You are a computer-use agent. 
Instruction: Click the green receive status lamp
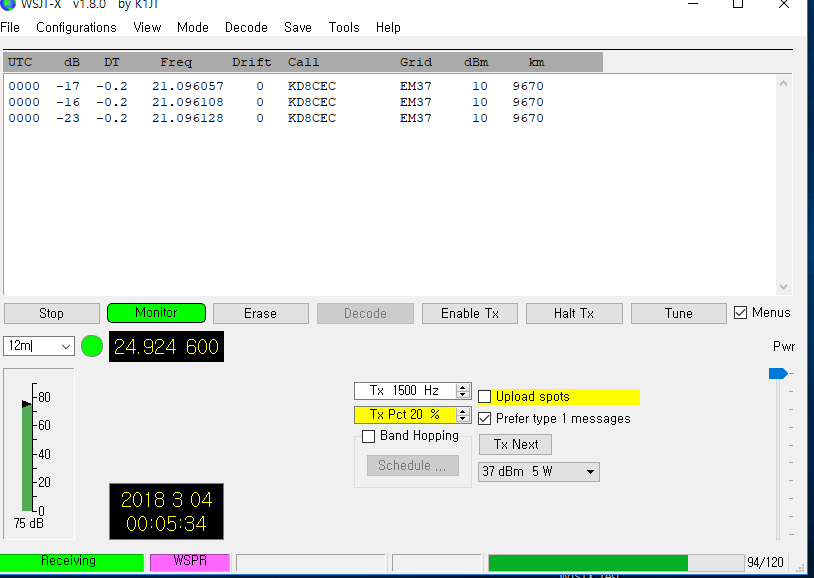pyautogui.click(x=91, y=346)
